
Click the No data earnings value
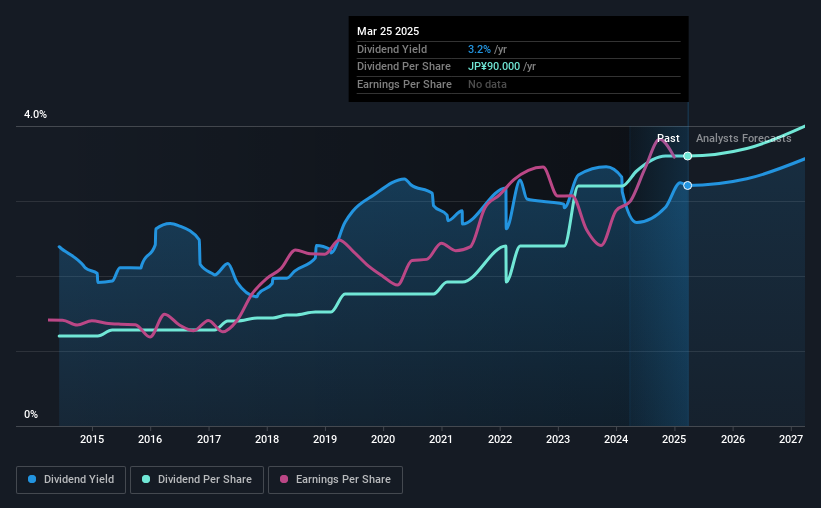pos(487,84)
